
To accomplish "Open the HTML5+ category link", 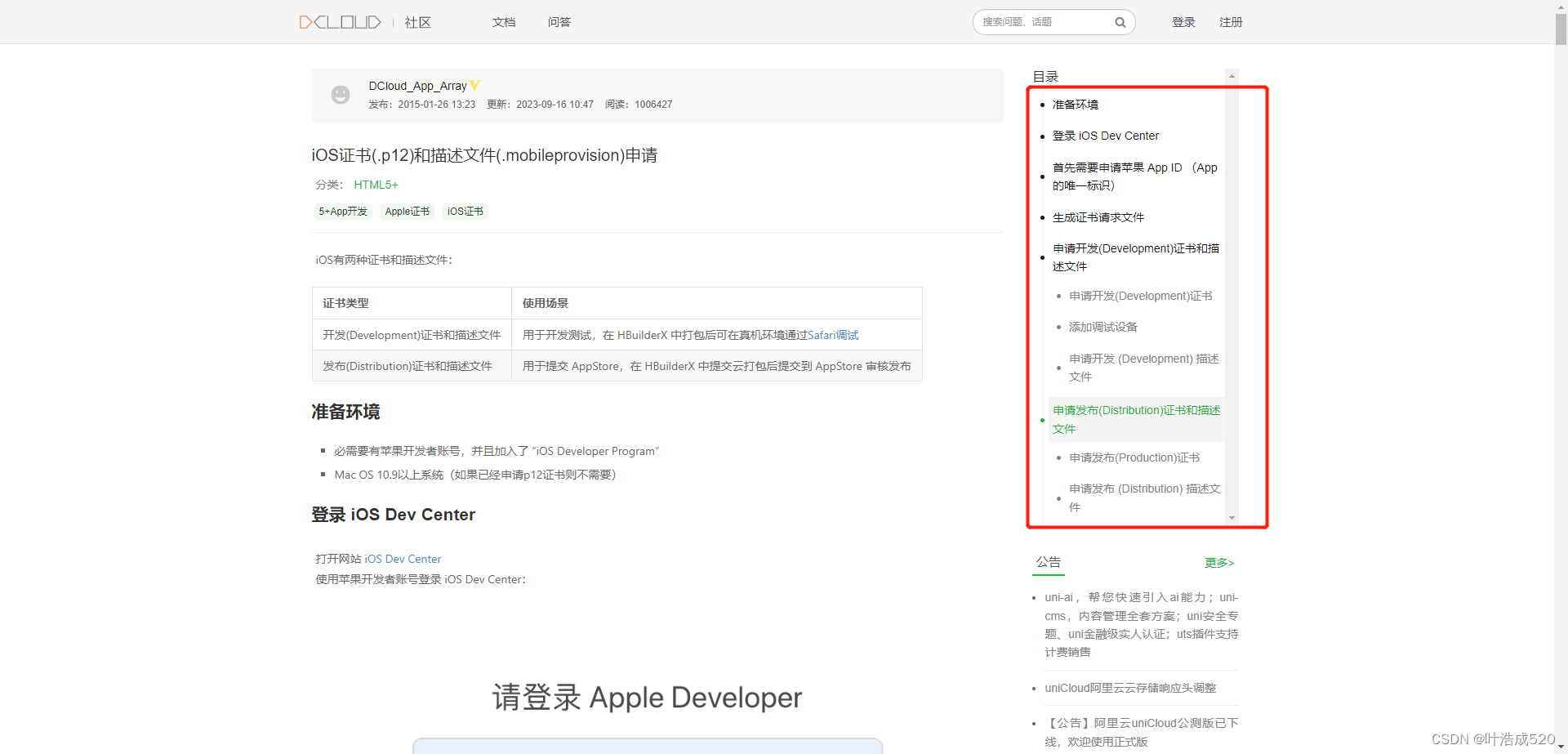I will [x=376, y=185].
